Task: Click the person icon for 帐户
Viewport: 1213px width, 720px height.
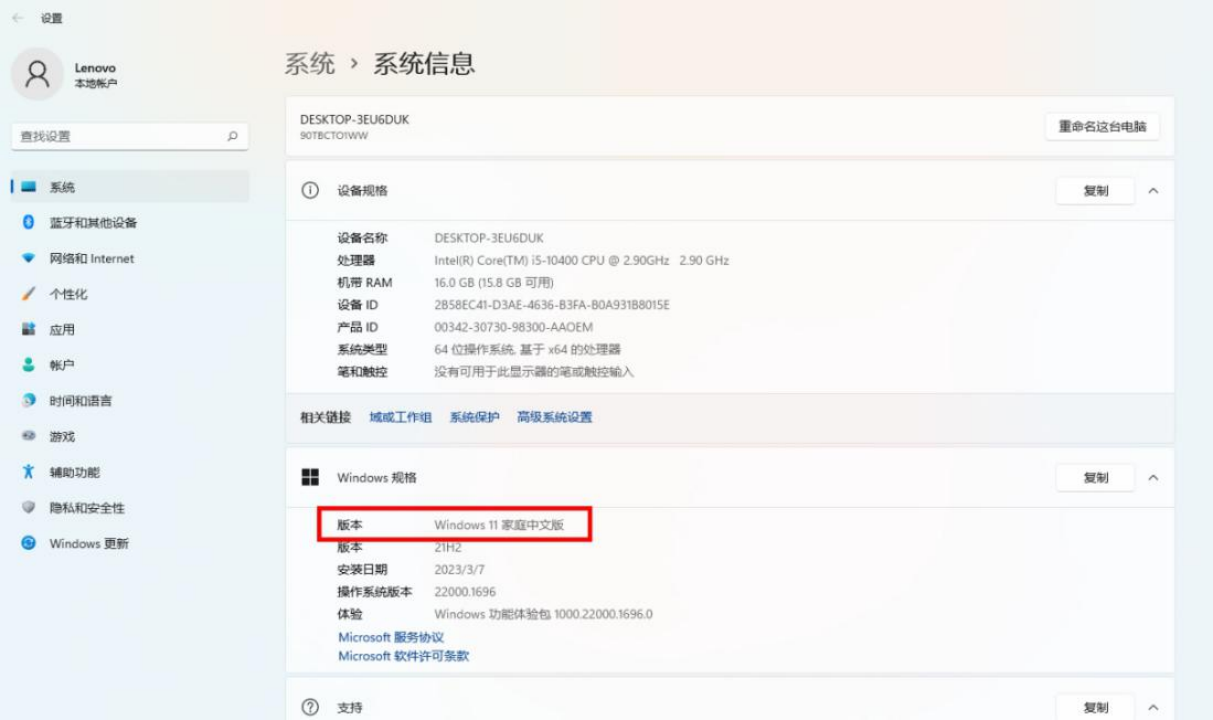Action: pos(28,365)
